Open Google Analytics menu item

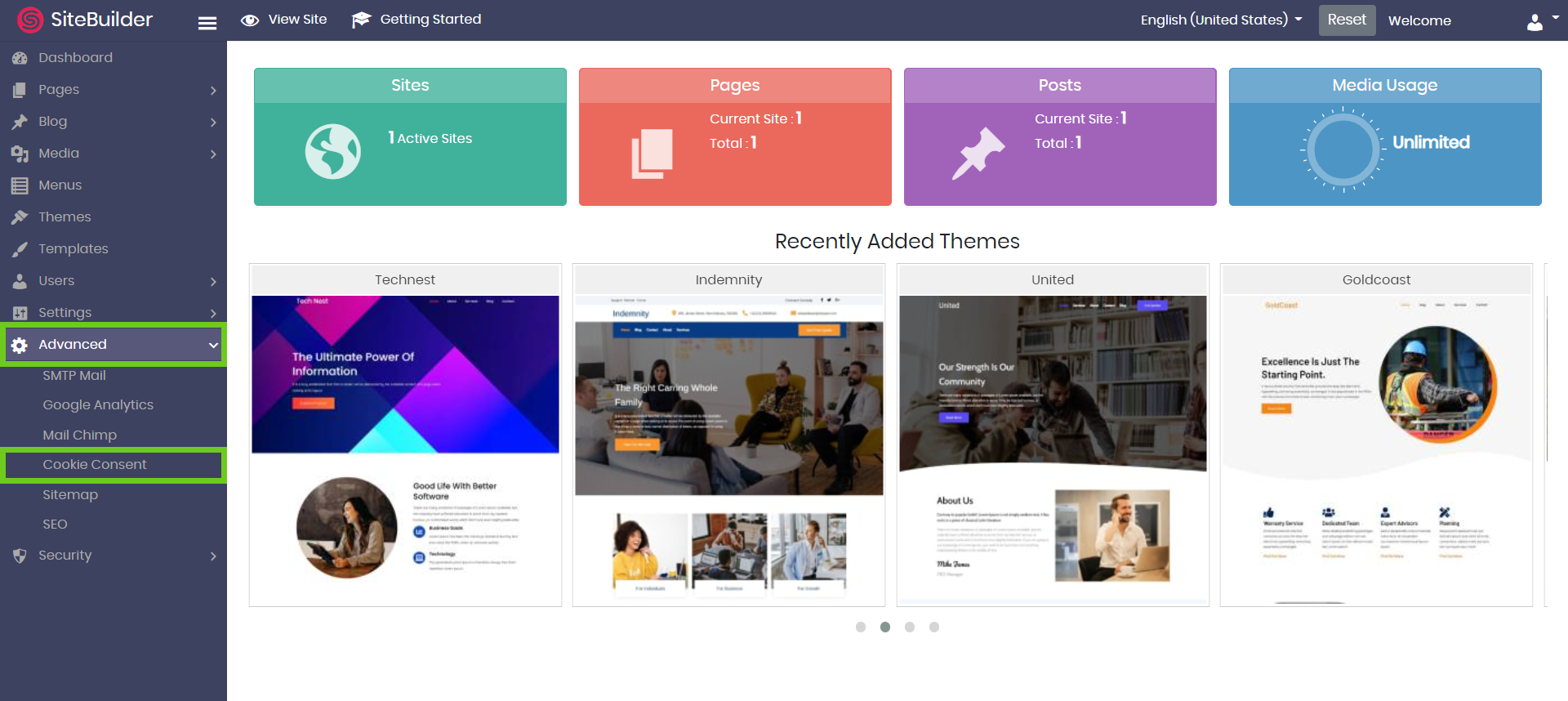click(x=98, y=405)
